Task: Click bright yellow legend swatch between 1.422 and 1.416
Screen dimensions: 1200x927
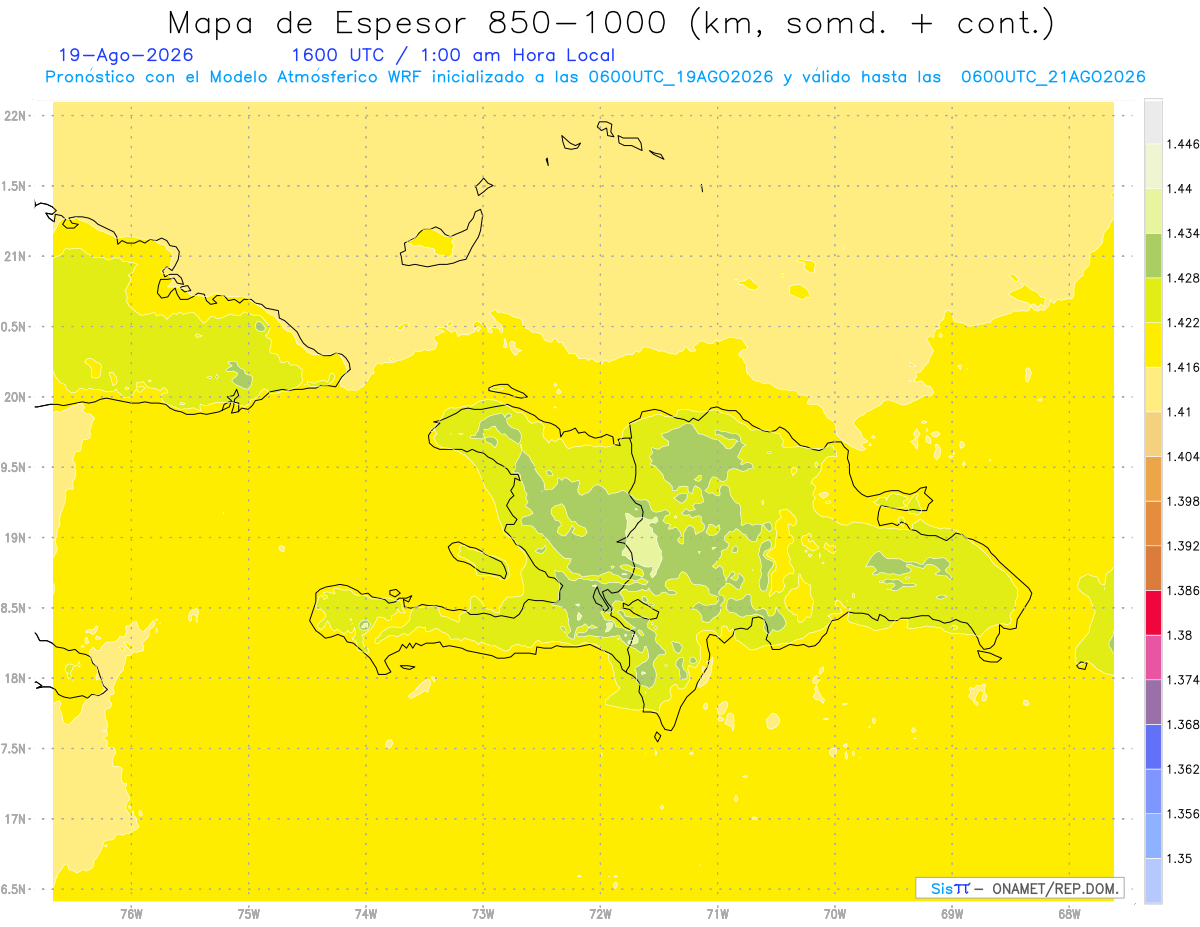Action: [x=1153, y=345]
